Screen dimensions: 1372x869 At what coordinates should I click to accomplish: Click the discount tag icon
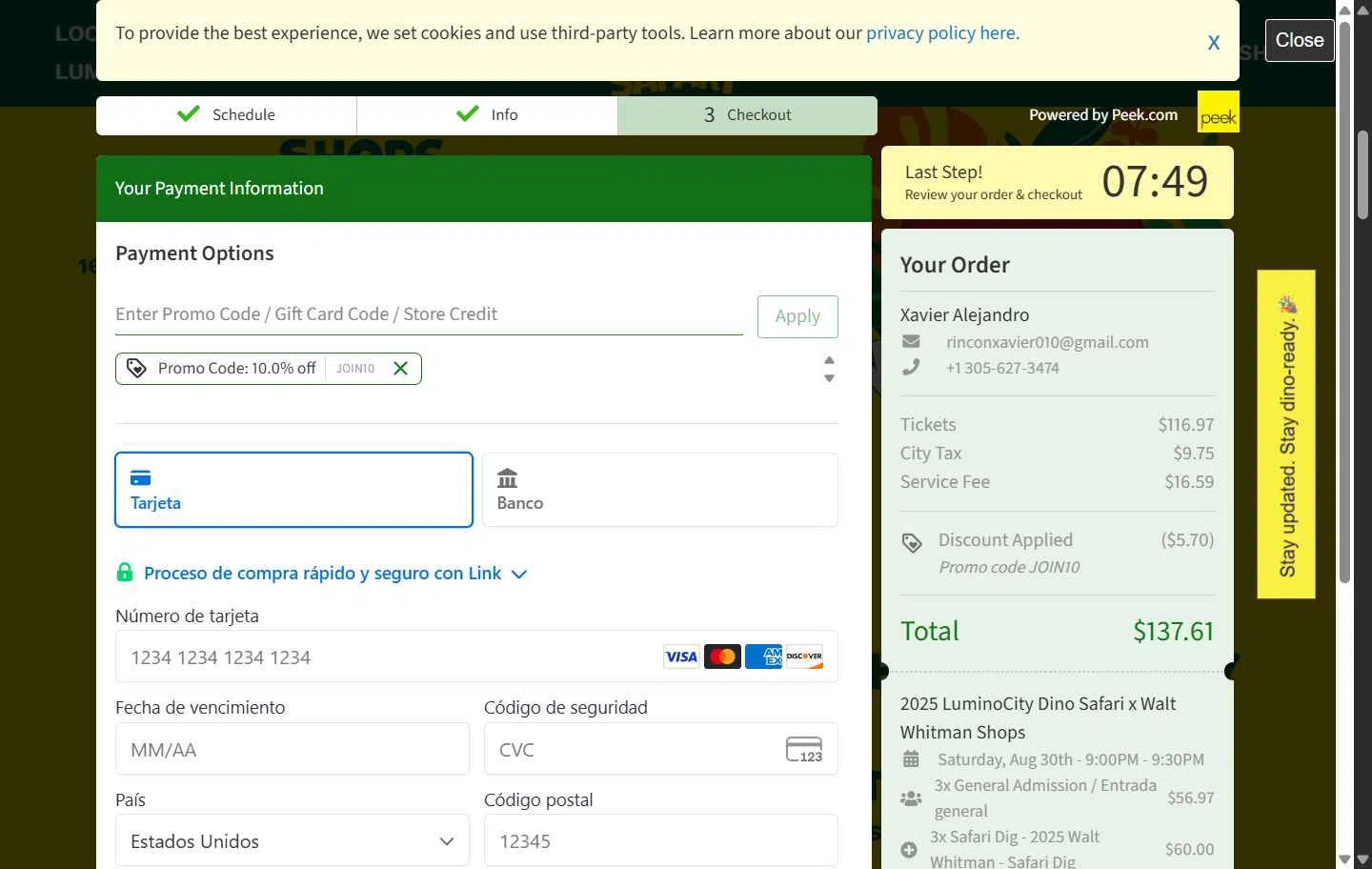click(x=912, y=543)
